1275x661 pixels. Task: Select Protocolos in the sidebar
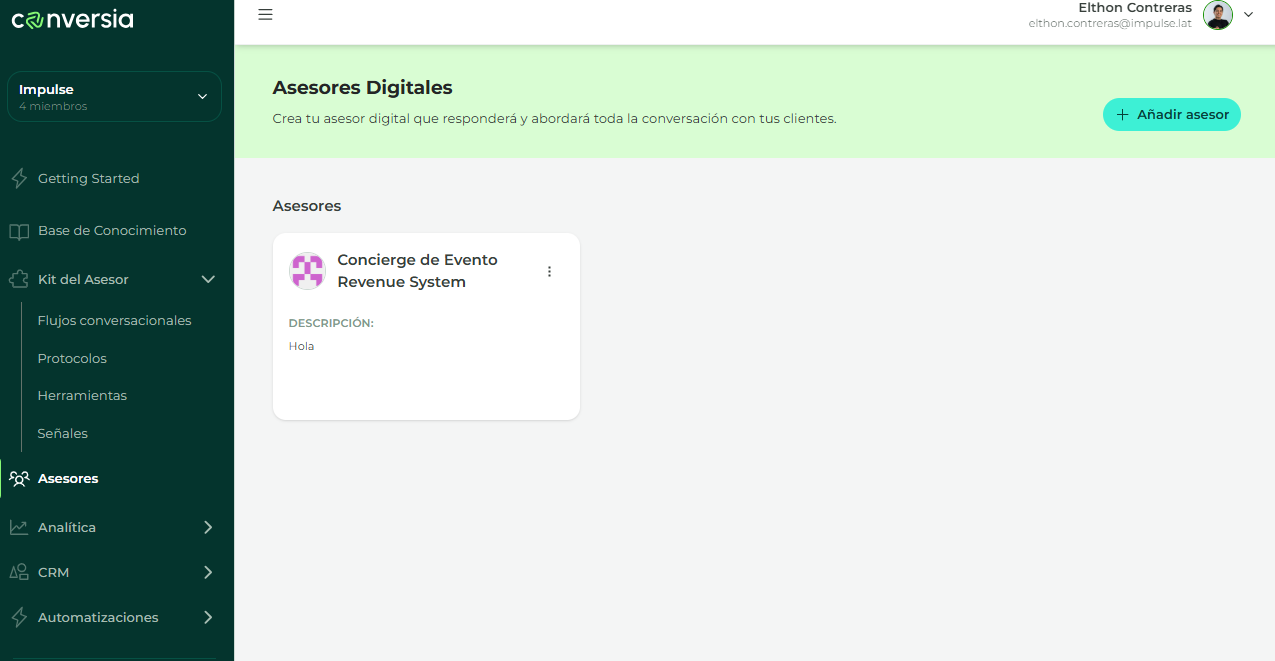[72, 359]
